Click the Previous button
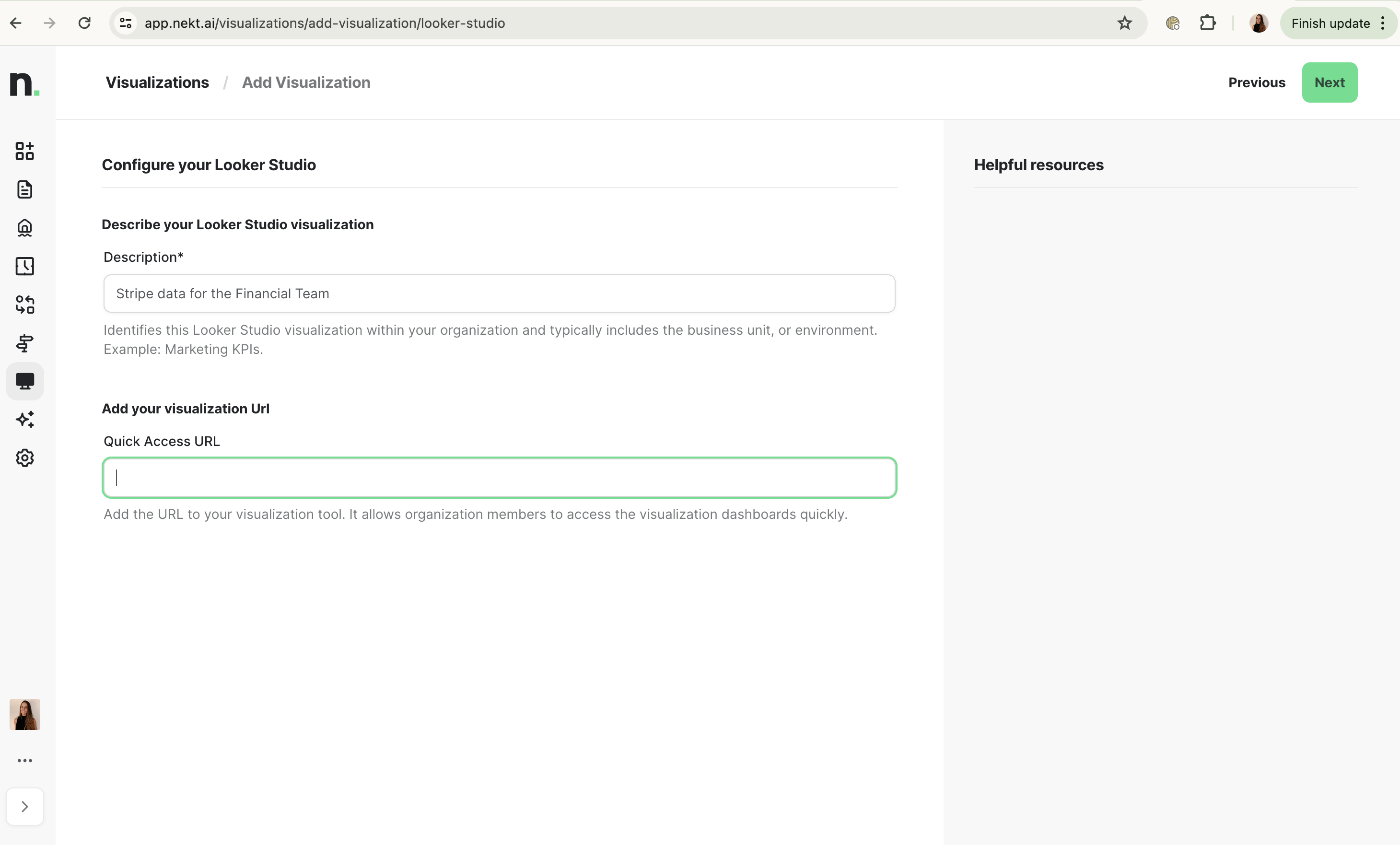This screenshot has width=1400, height=845. [x=1257, y=82]
